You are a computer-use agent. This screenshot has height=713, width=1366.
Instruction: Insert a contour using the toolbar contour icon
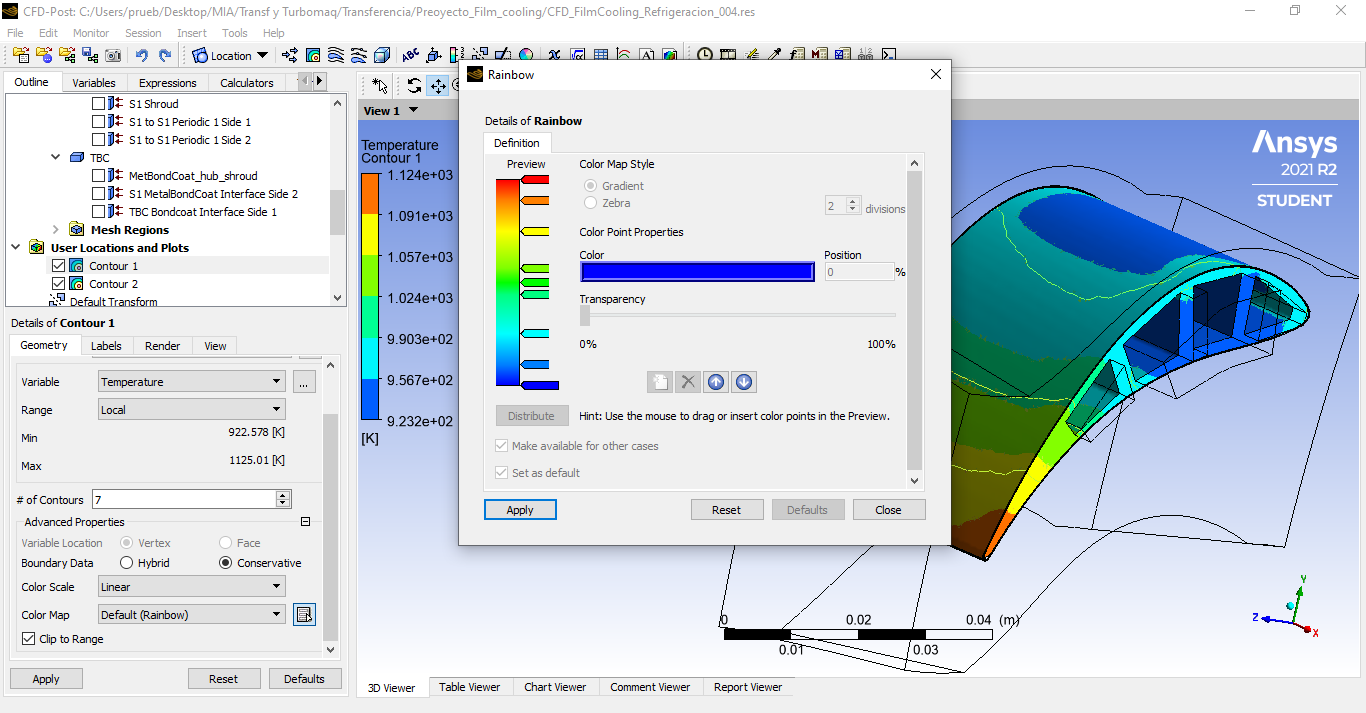tap(313, 55)
